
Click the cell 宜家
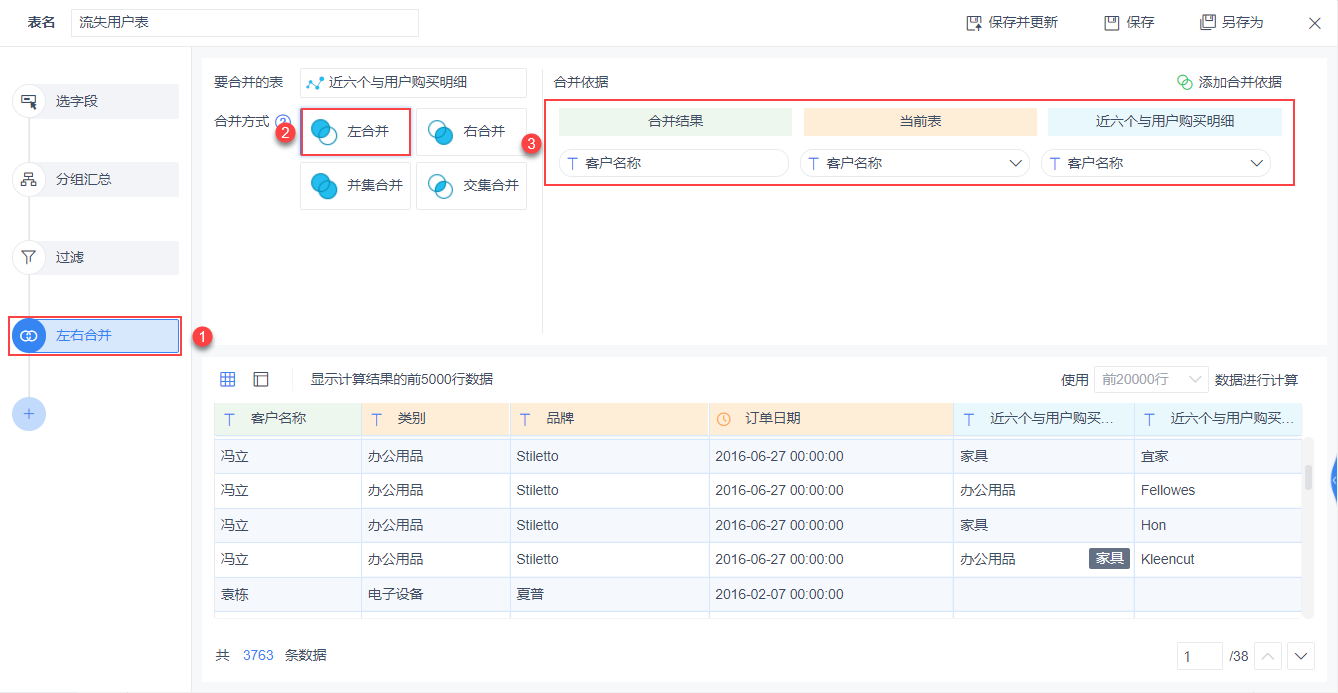pyautogui.click(x=1218, y=456)
